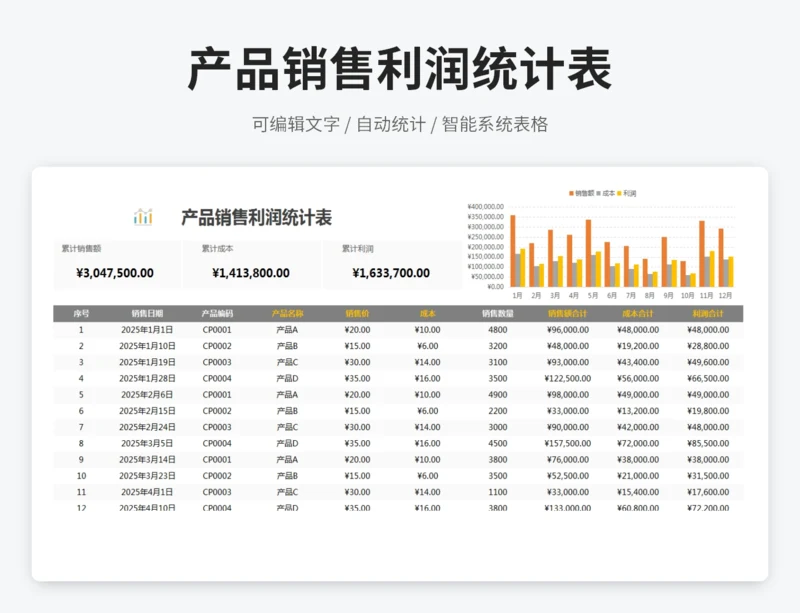
Task: Click the sales total ¥122,500.00
Action: (x=568, y=379)
